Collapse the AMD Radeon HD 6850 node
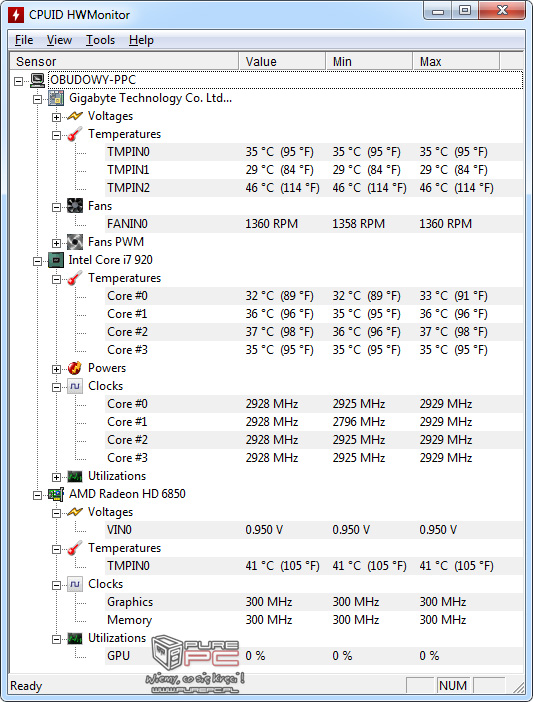This screenshot has width=533, height=702. pyautogui.click(x=38, y=495)
